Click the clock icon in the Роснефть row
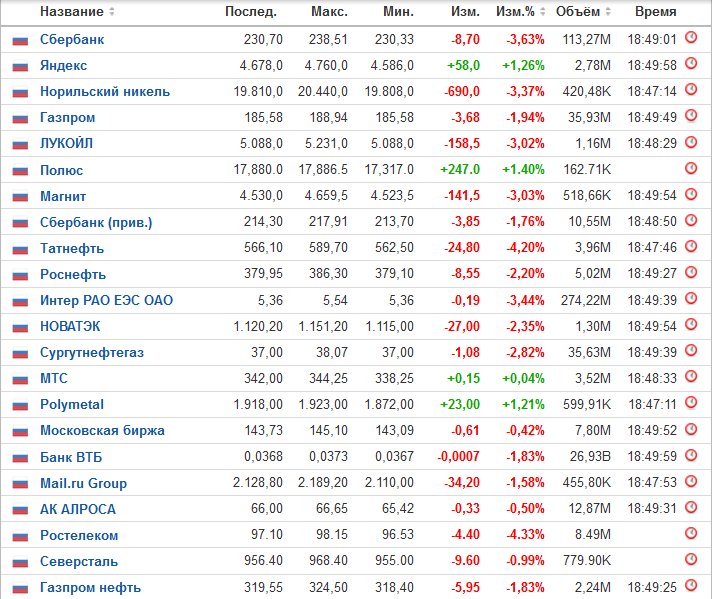 [x=691, y=272]
